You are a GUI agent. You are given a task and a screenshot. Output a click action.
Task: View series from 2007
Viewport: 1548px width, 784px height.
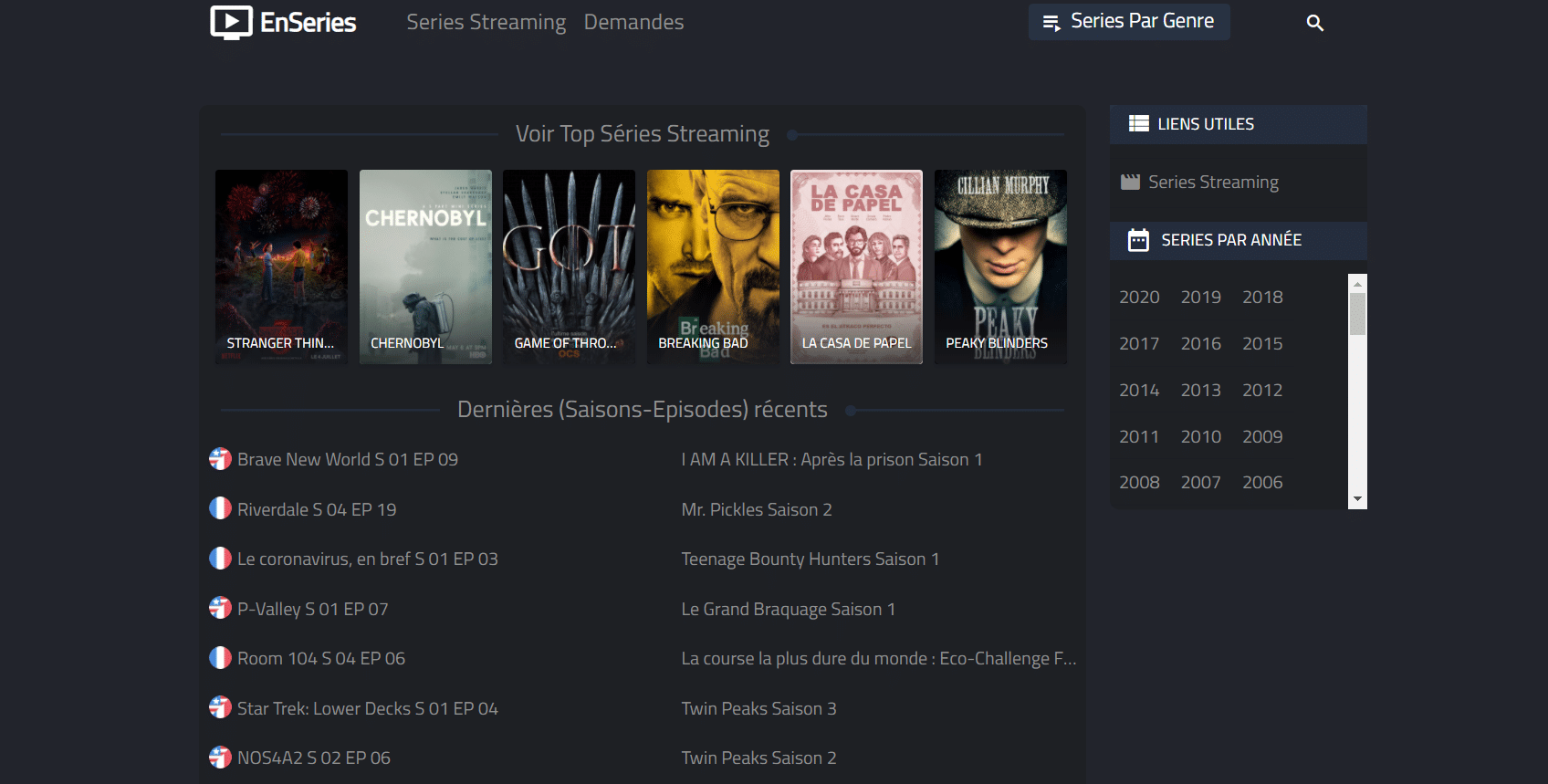point(1200,483)
